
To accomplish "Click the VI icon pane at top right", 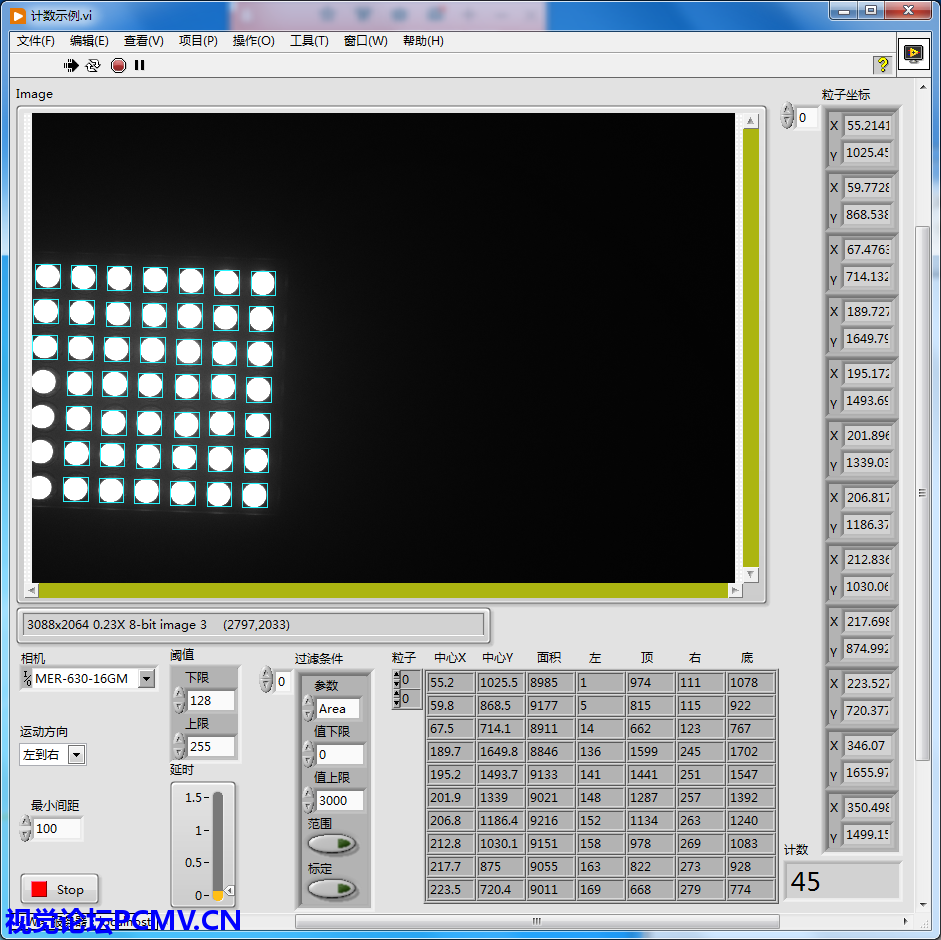I will click(x=912, y=54).
